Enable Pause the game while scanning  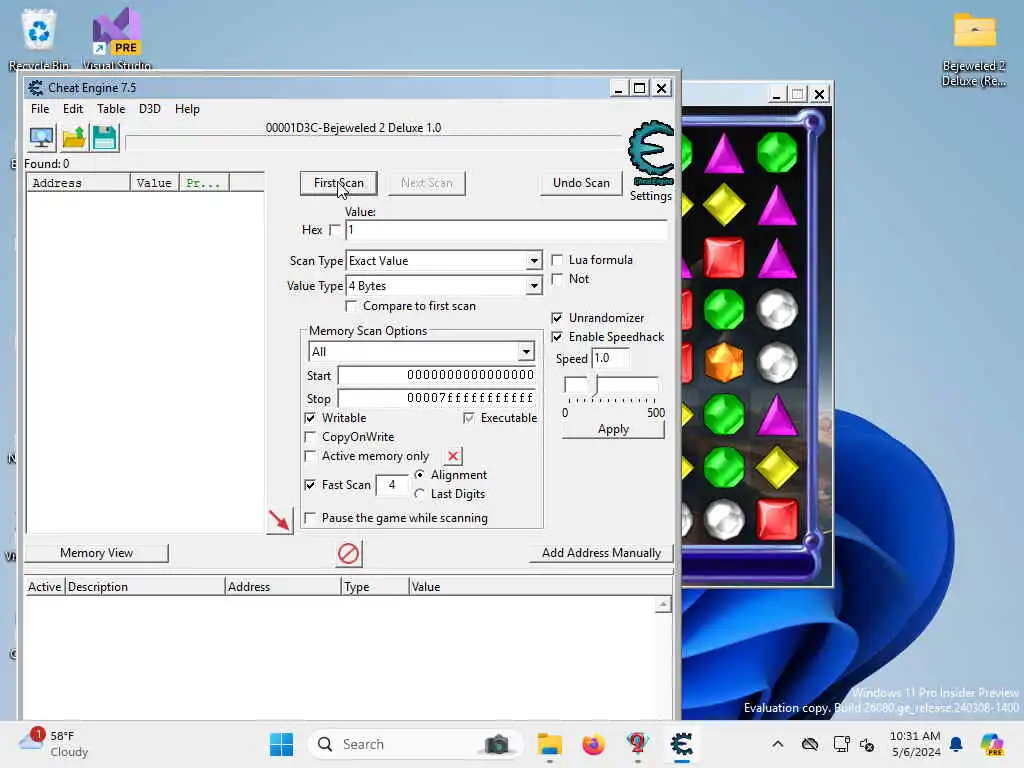pos(310,519)
